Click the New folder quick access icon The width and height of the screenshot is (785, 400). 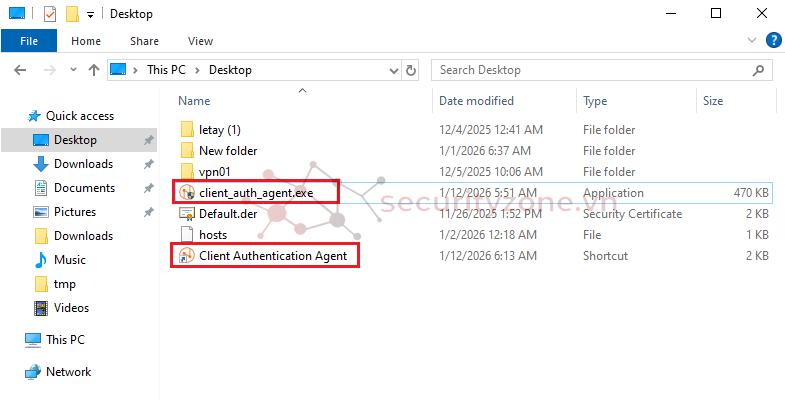72,14
